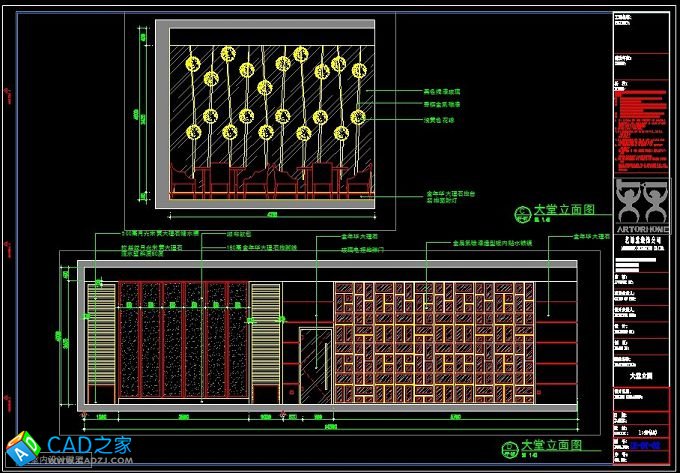
Task: Click the ARTORHOME text below the logo
Action: coord(643,229)
